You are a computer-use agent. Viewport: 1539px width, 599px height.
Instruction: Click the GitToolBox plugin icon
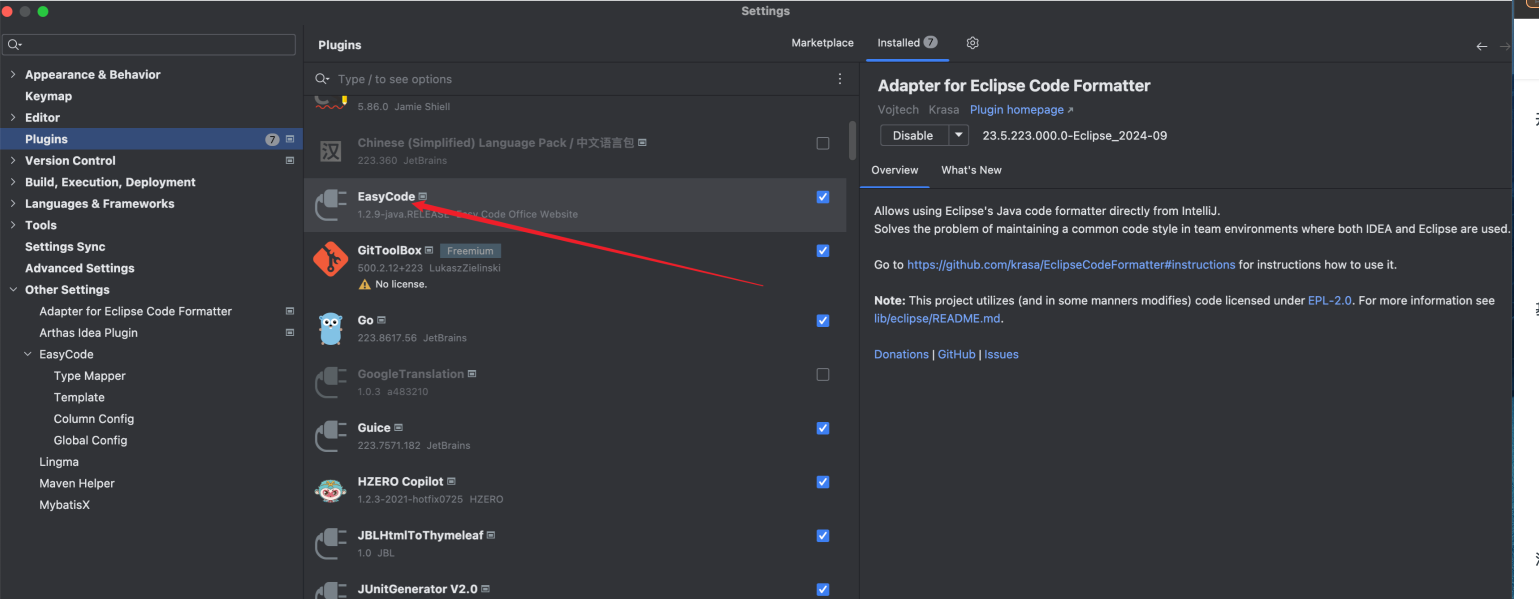[331, 259]
